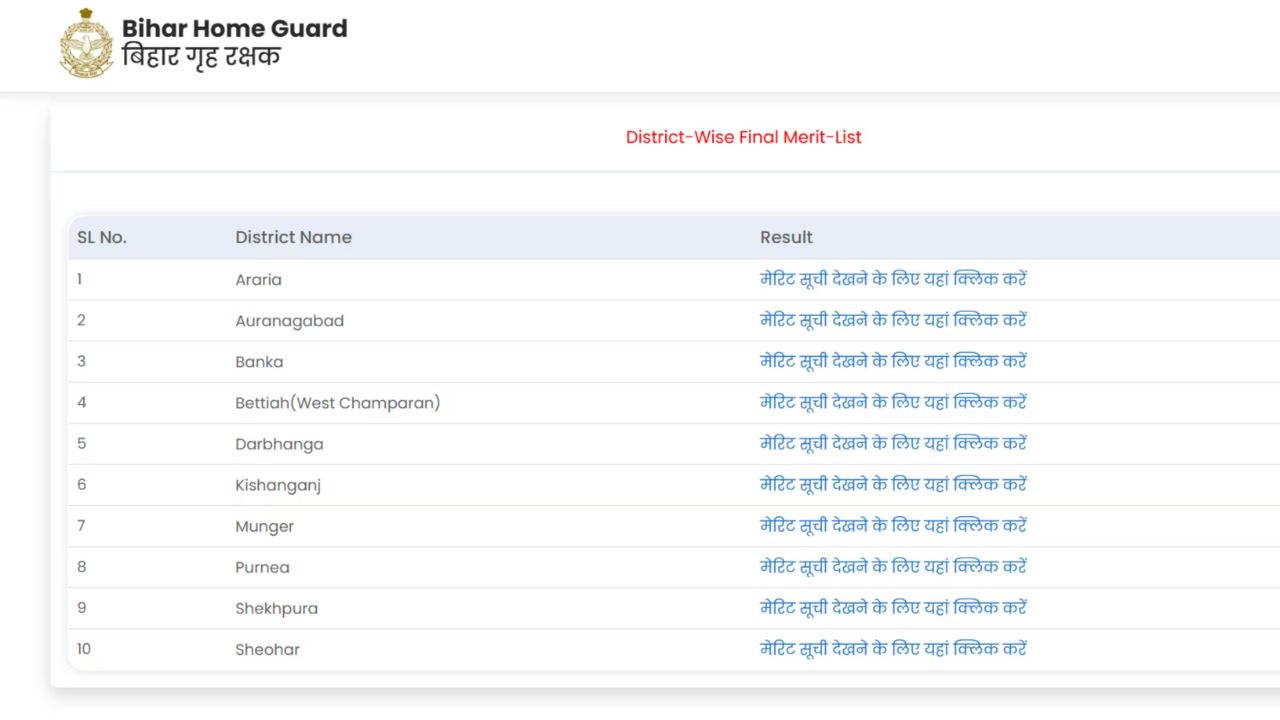Viewport: 1280px width, 720px height.
Task: Select the Purnea district name cell
Action: click(262, 567)
